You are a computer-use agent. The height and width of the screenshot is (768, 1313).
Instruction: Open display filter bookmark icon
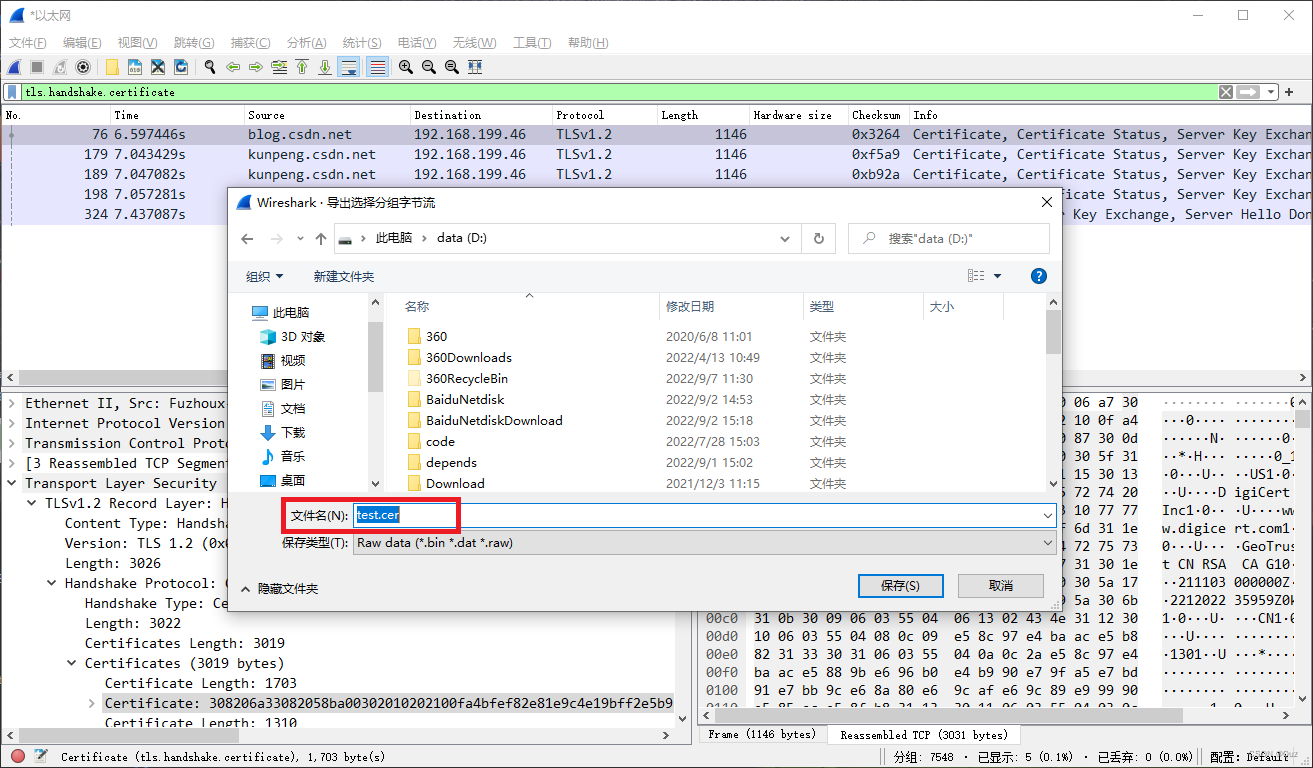(x=13, y=92)
